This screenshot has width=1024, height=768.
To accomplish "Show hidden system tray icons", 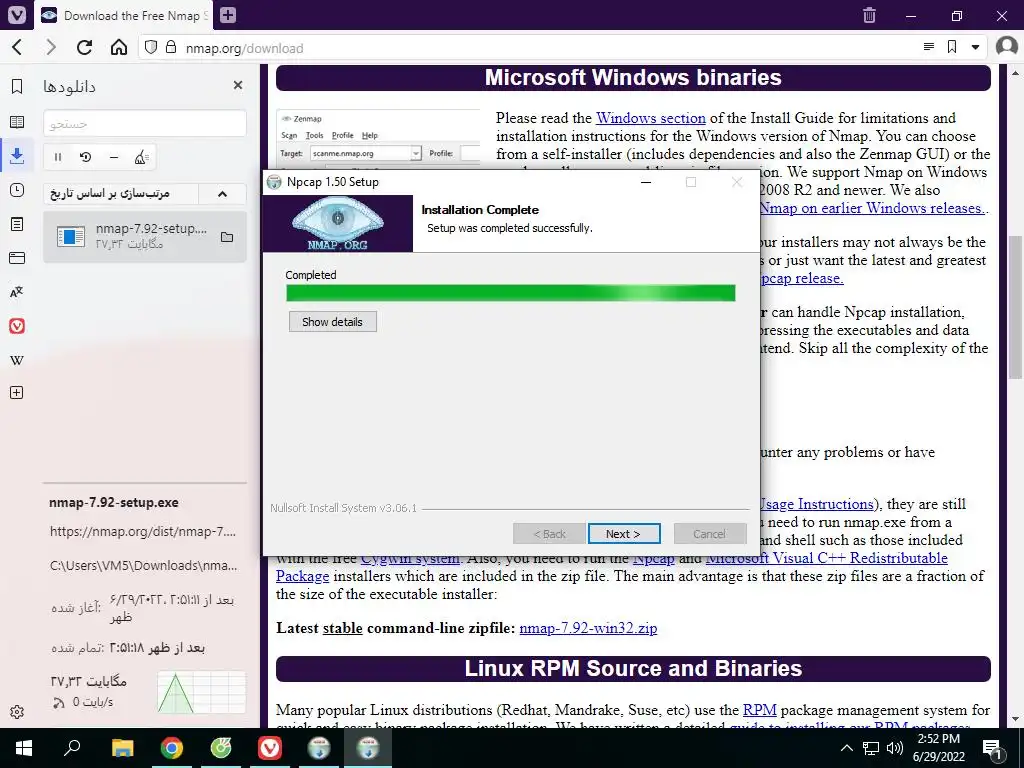I will point(846,748).
